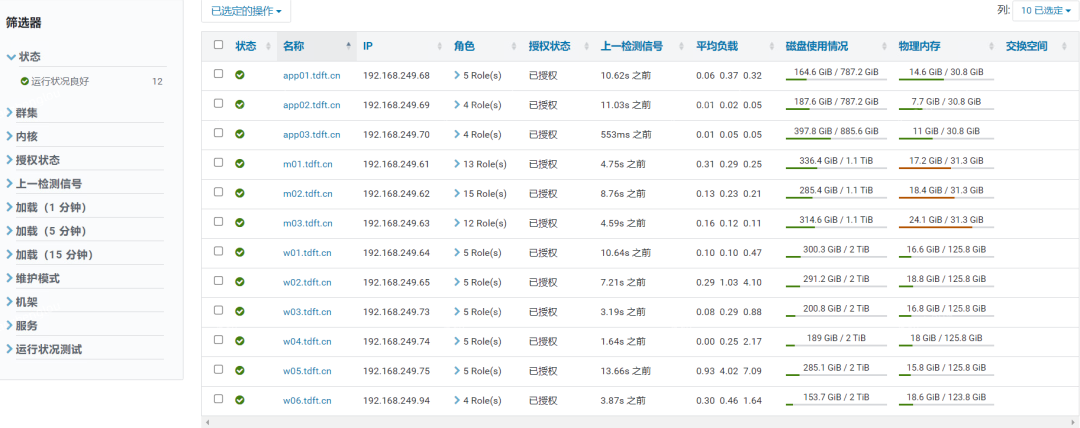
Task: Click green health status icon for app01.tdft.cn
Action: tap(240, 75)
